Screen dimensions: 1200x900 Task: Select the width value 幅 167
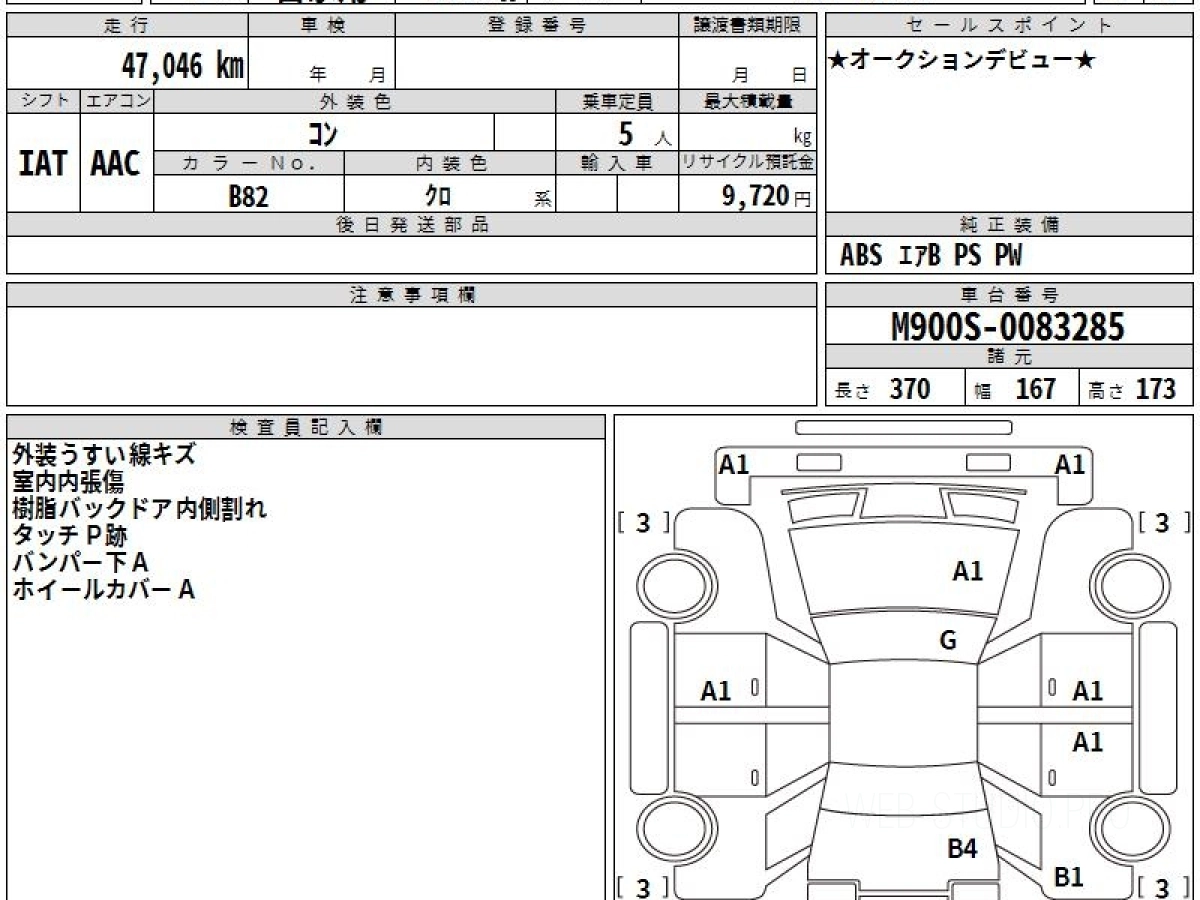tap(1015, 389)
